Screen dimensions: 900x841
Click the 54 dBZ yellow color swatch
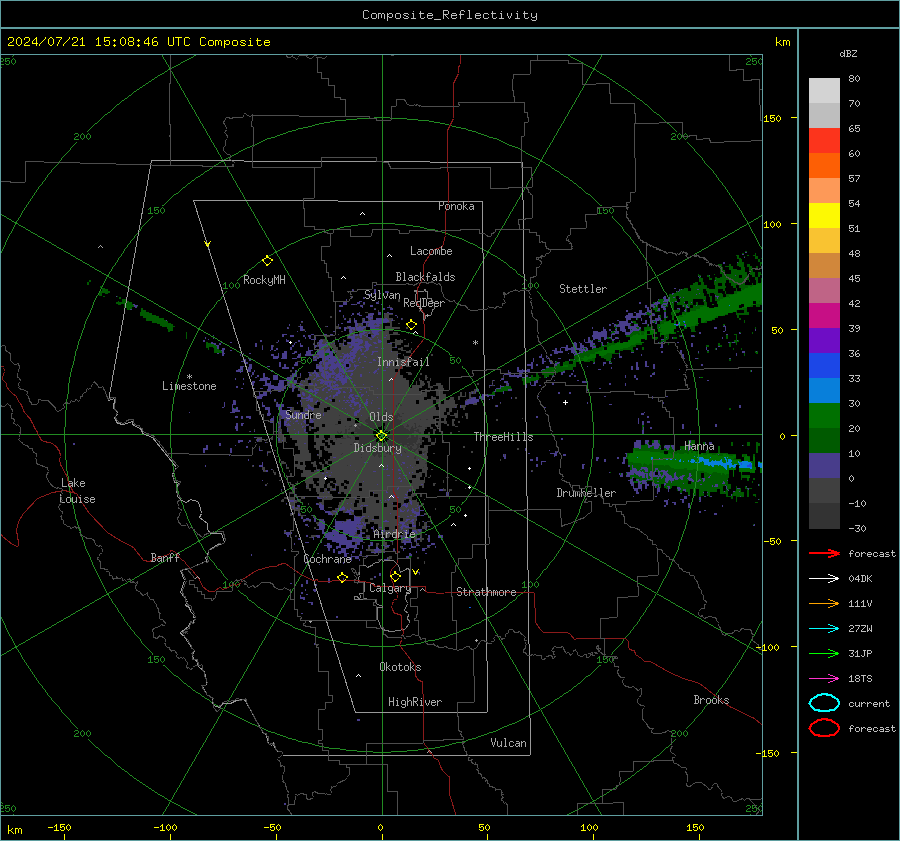(824, 215)
